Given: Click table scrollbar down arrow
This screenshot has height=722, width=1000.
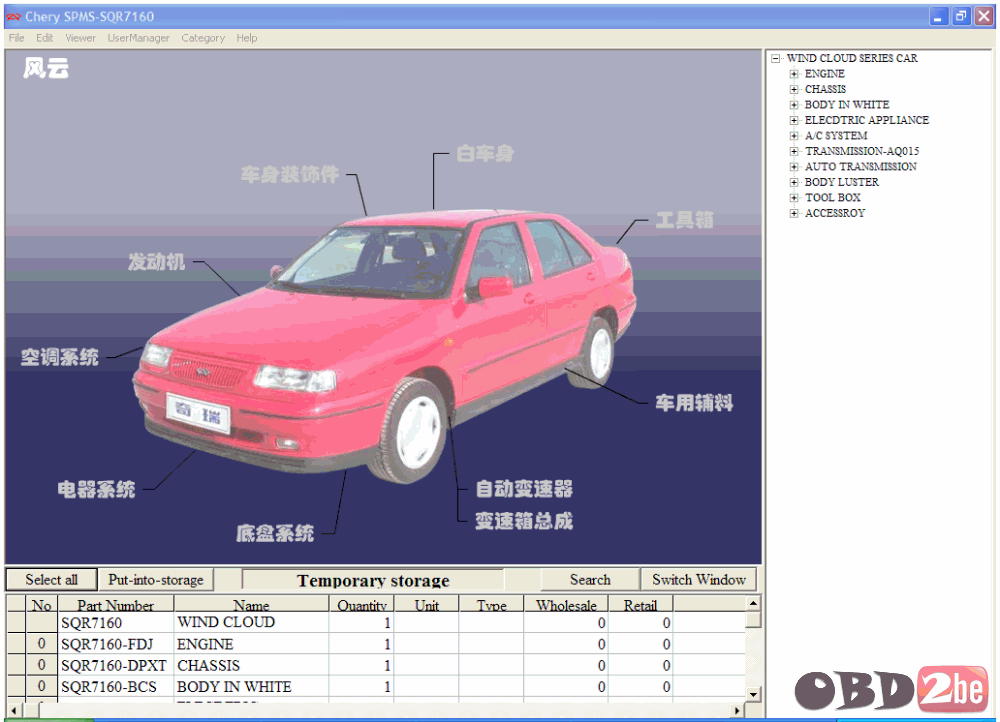Looking at the screenshot, I should click(x=753, y=695).
